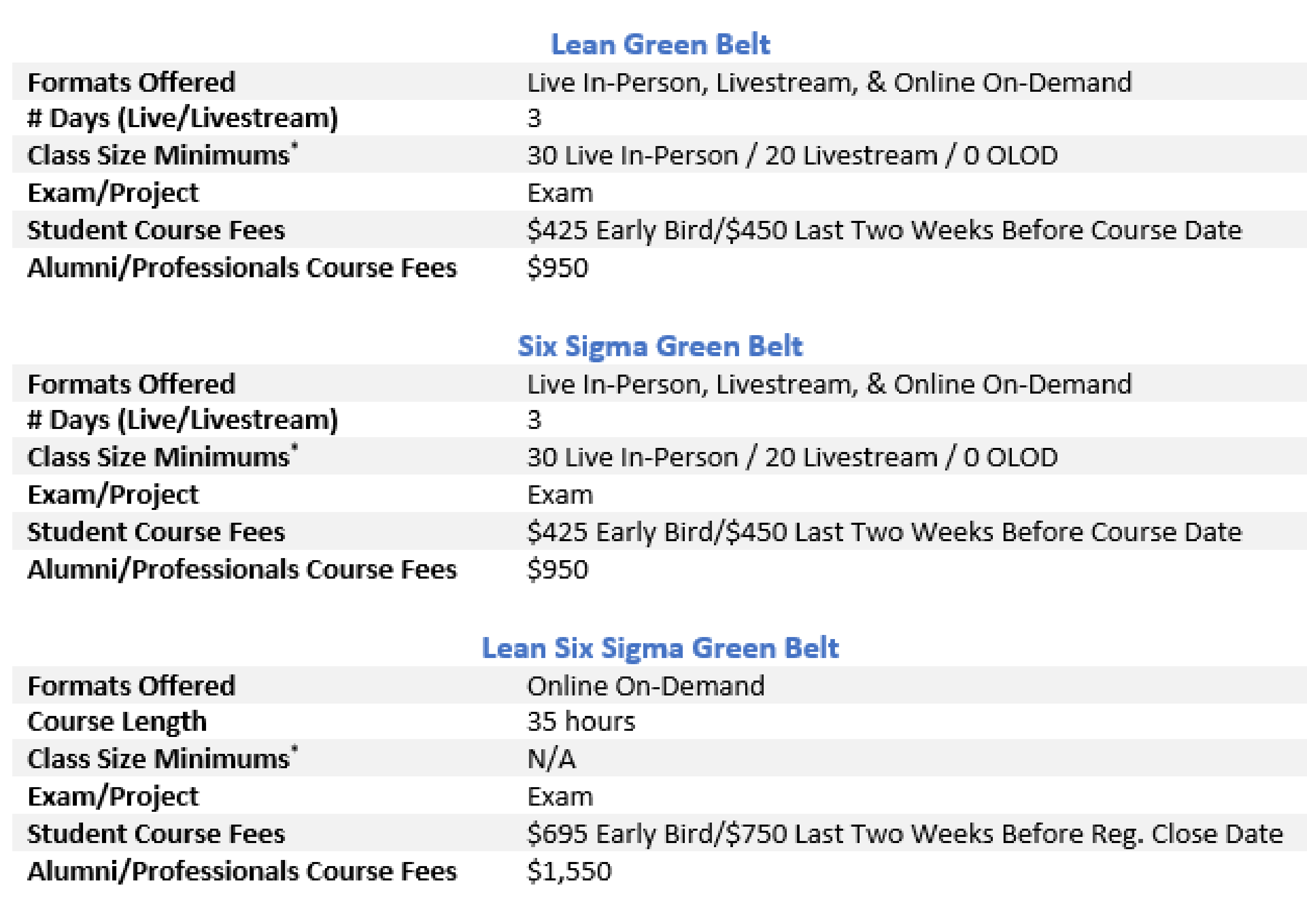This screenshot has width=1307, height=924.
Task: Select the 35 hours course length value
Action: 581,722
